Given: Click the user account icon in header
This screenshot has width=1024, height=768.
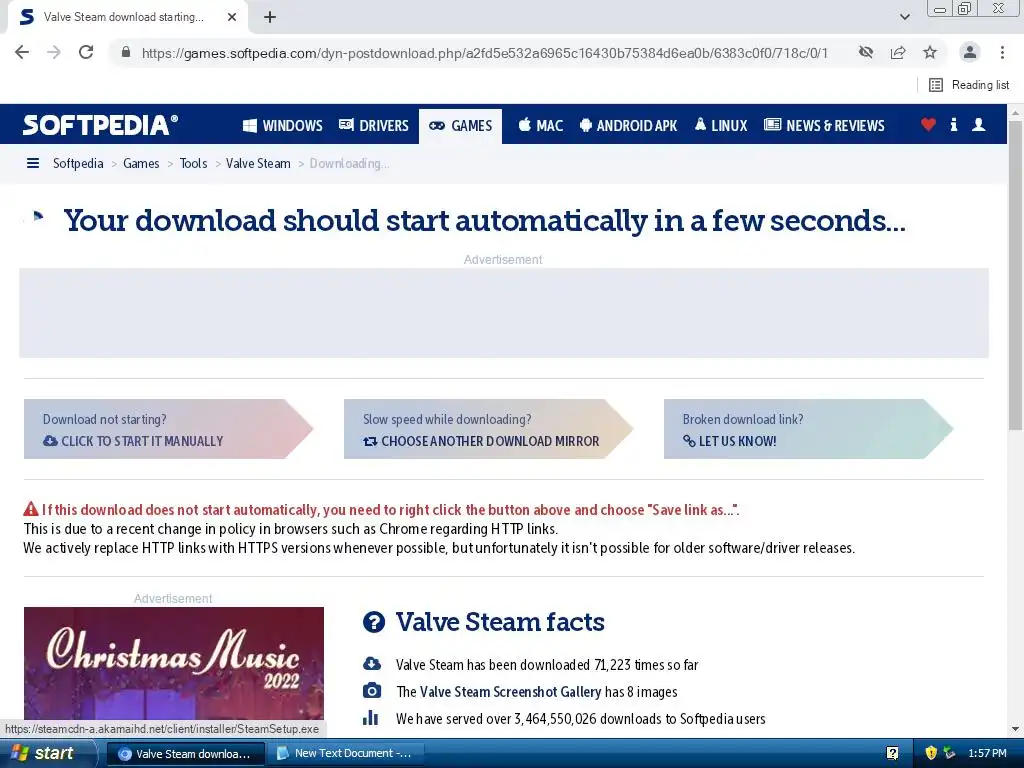Looking at the screenshot, I should (978, 124).
